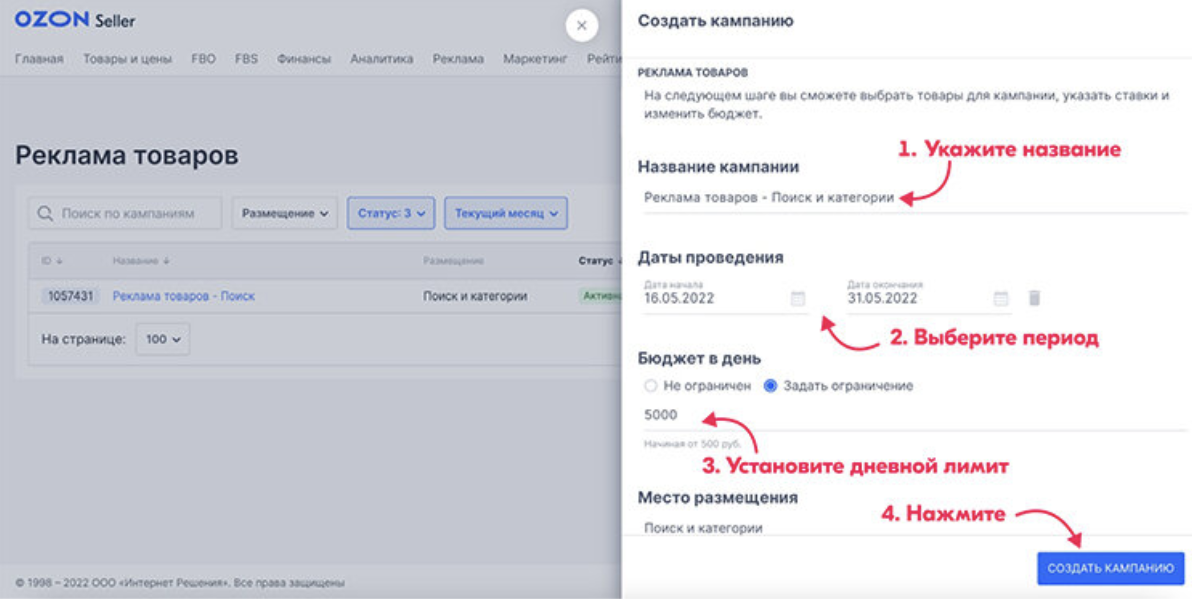This screenshot has height=600, width=1192.
Task: Open the 'Товары и цены' tab
Action: coord(127,59)
